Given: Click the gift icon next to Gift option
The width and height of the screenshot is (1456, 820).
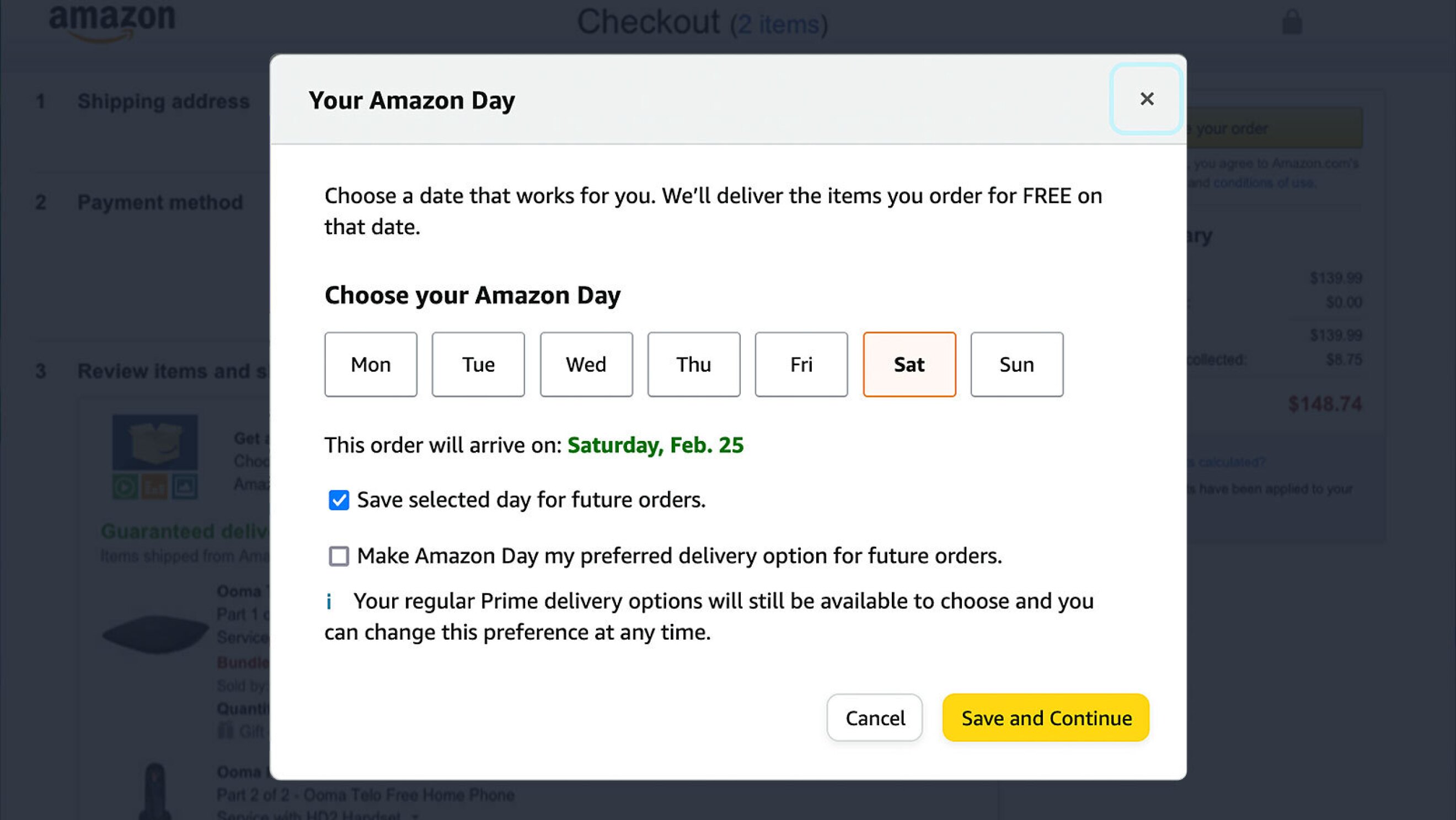Looking at the screenshot, I should pos(225,731).
